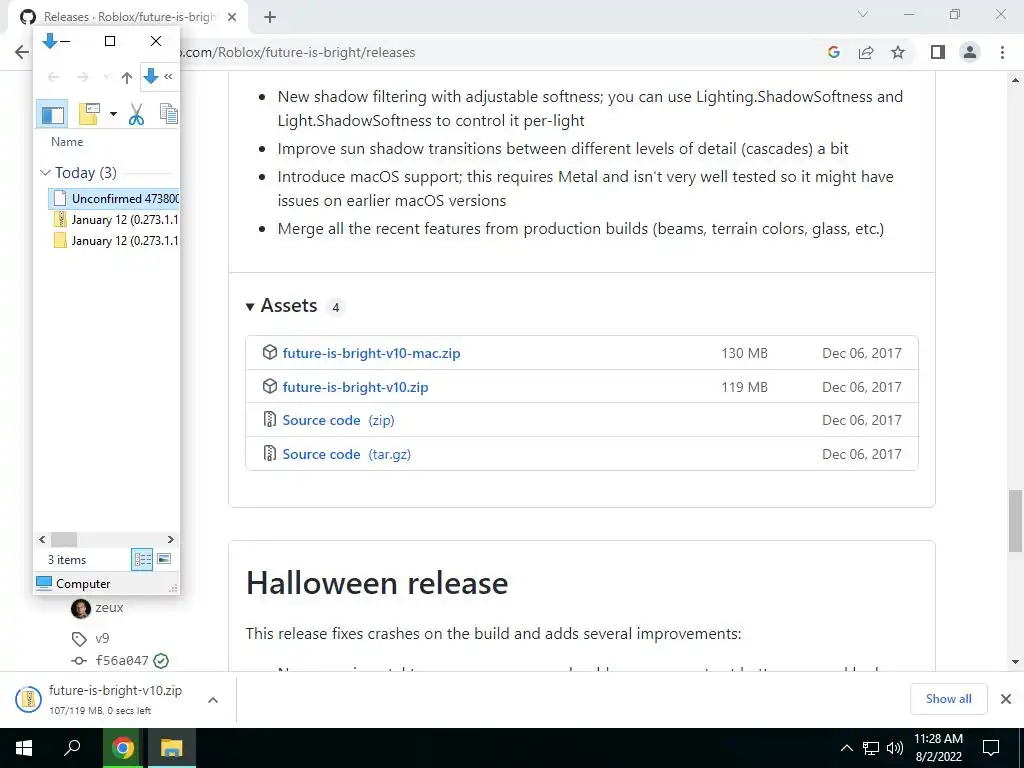Open the Halloween release heading
Image resolution: width=1024 pixels, height=768 pixels.
[377, 583]
